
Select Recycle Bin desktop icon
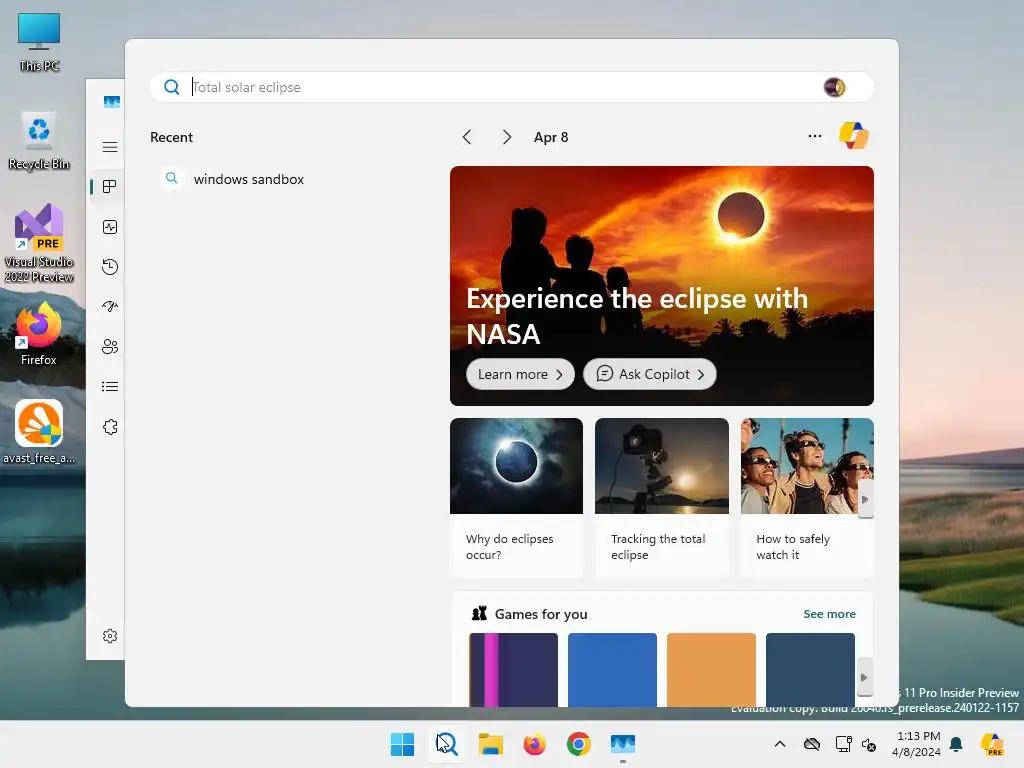[x=39, y=141]
